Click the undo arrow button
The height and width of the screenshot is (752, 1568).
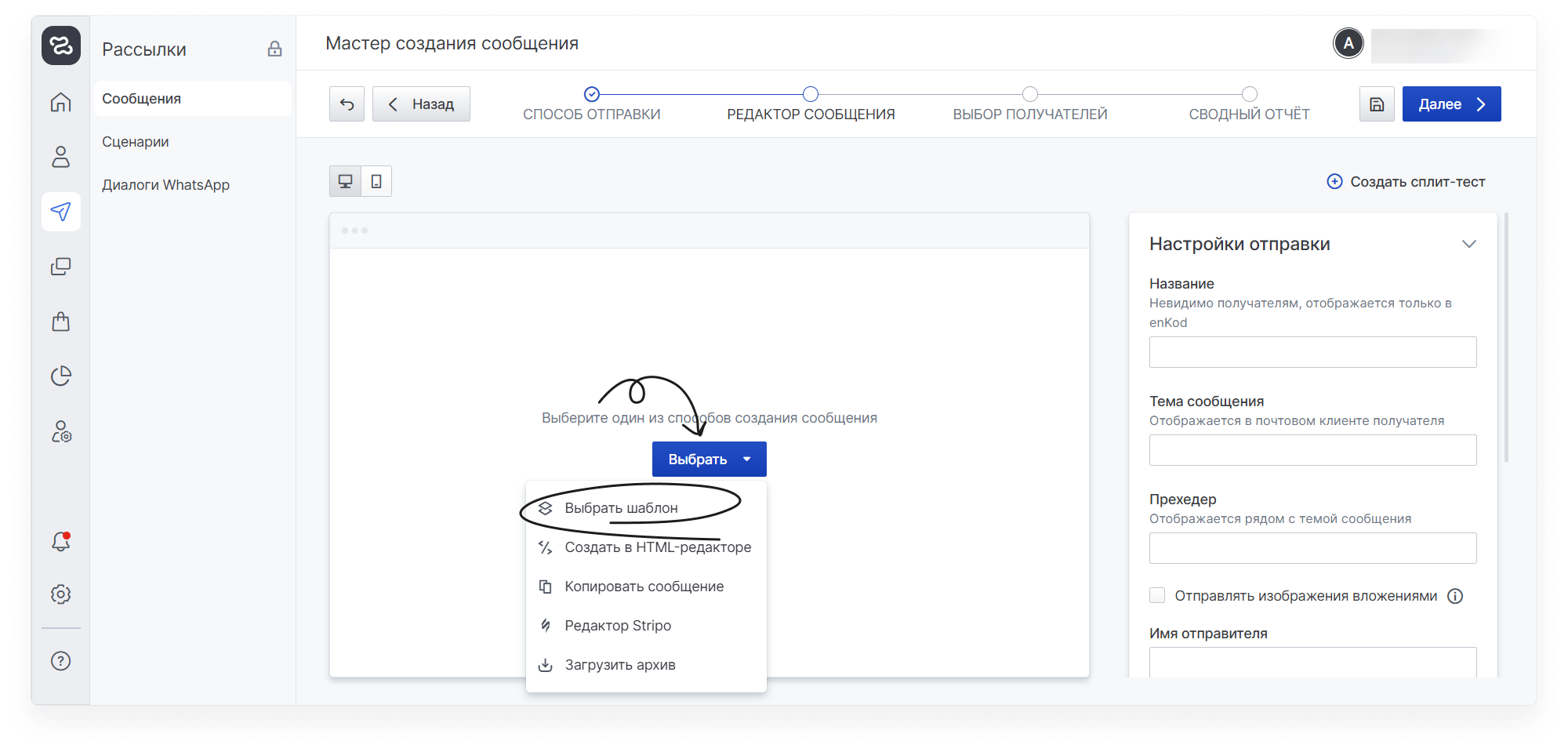347,104
